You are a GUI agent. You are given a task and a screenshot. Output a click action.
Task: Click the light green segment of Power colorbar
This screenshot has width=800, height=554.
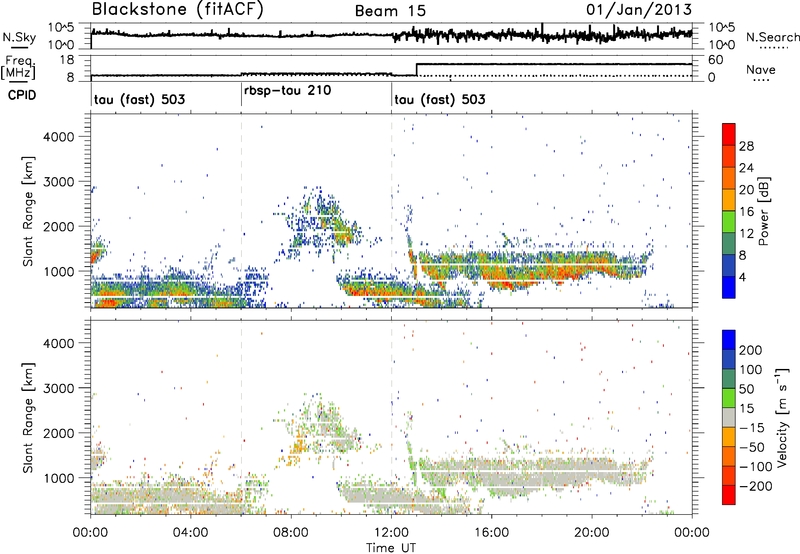point(729,221)
